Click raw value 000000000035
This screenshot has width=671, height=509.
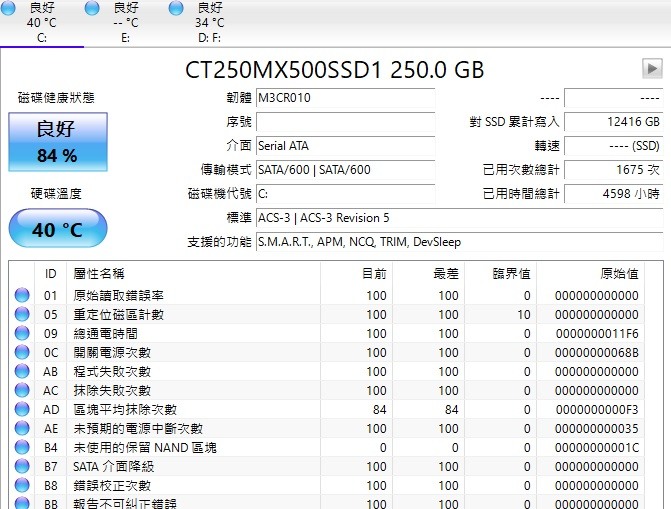tap(597, 429)
